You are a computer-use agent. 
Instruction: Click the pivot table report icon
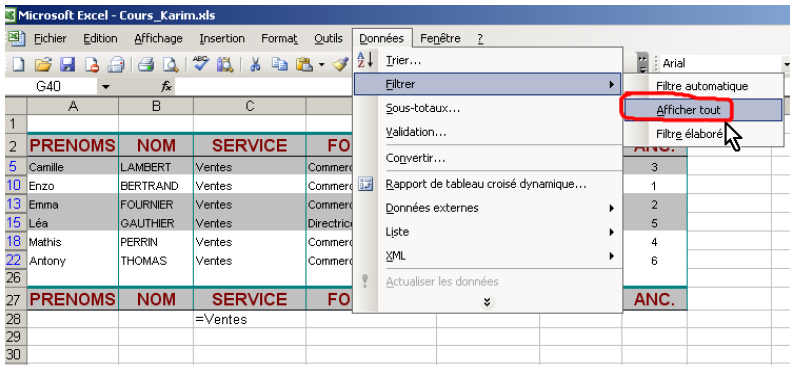click(x=365, y=185)
